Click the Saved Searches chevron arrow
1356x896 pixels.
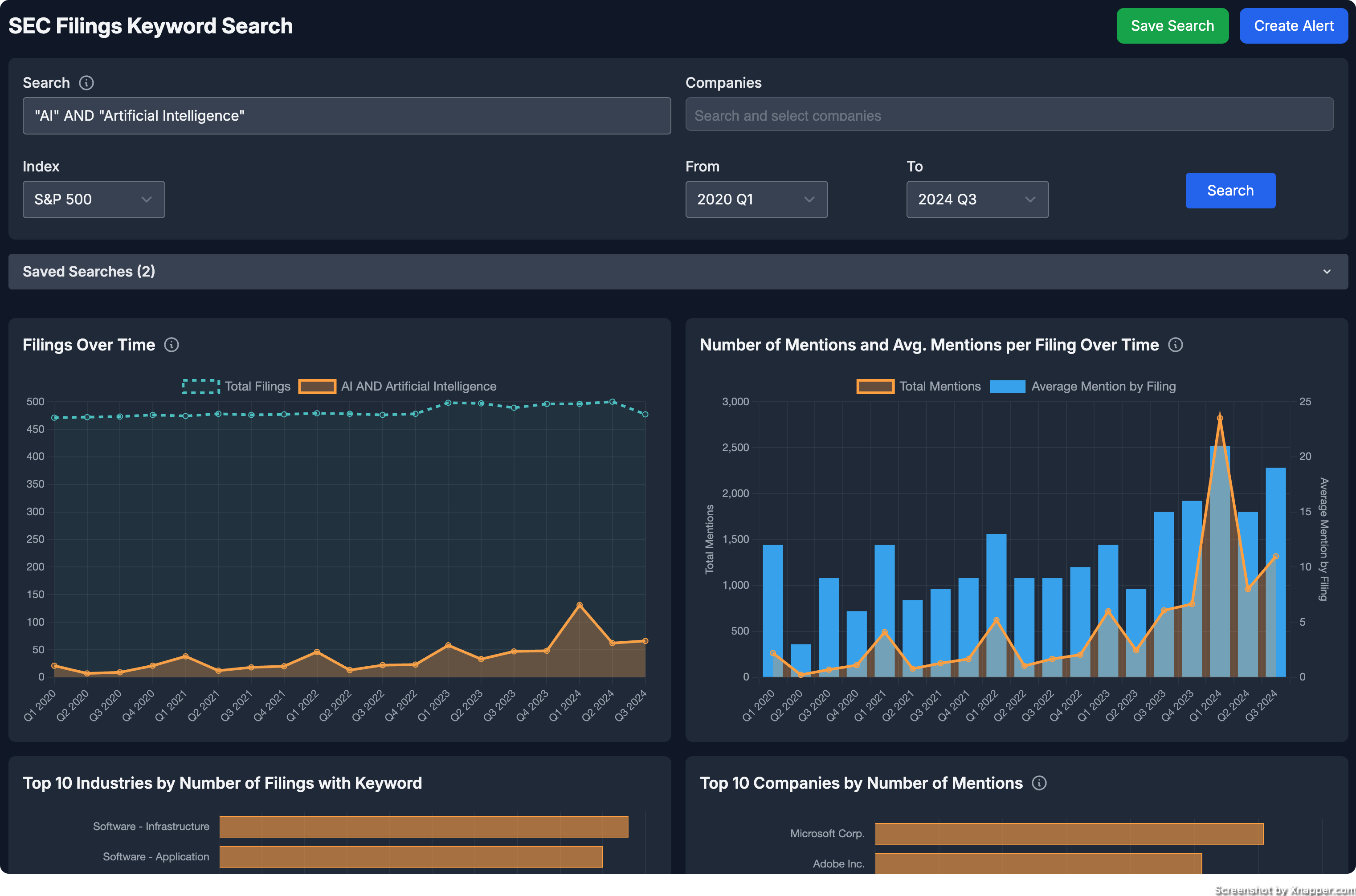[x=1327, y=272]
